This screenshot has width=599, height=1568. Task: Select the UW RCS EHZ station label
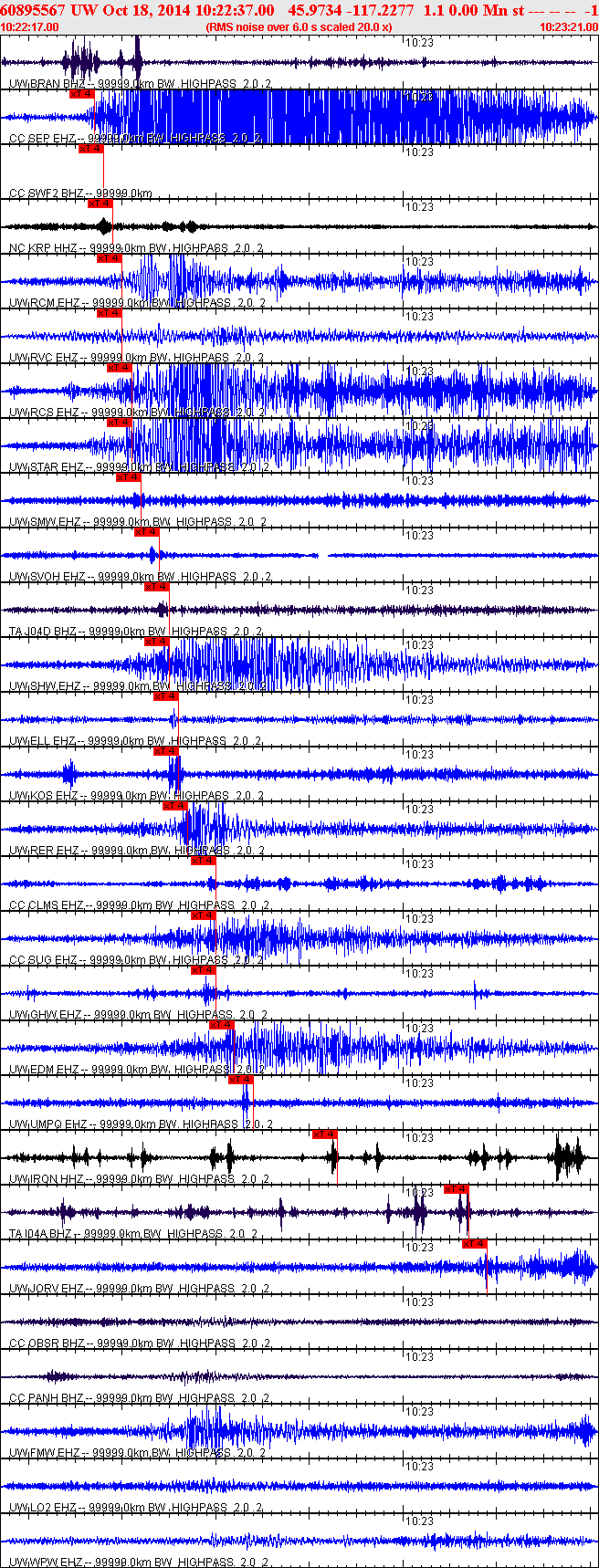137,413
